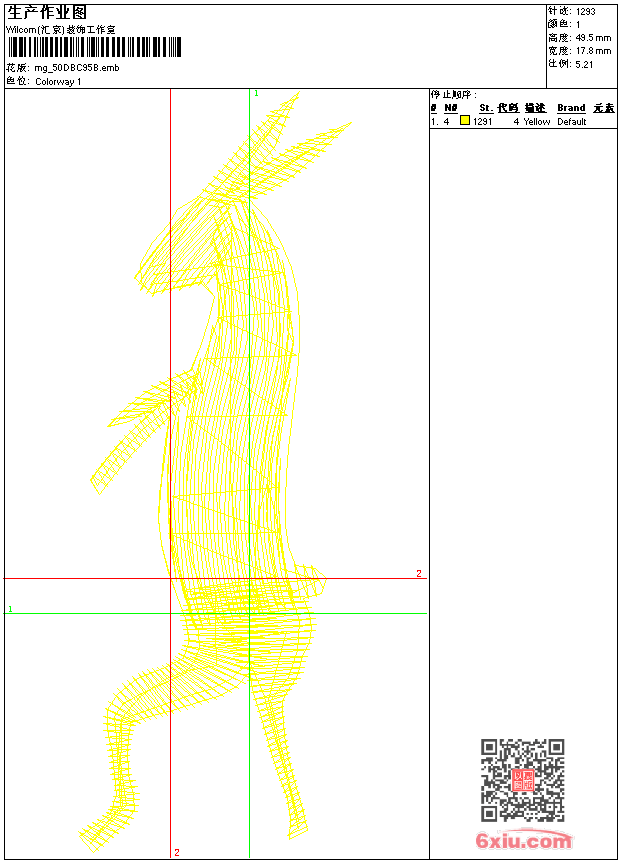This screenshot has width=620, height=860.
Task: Click the "Colorway 1" label
Action: 58,81
